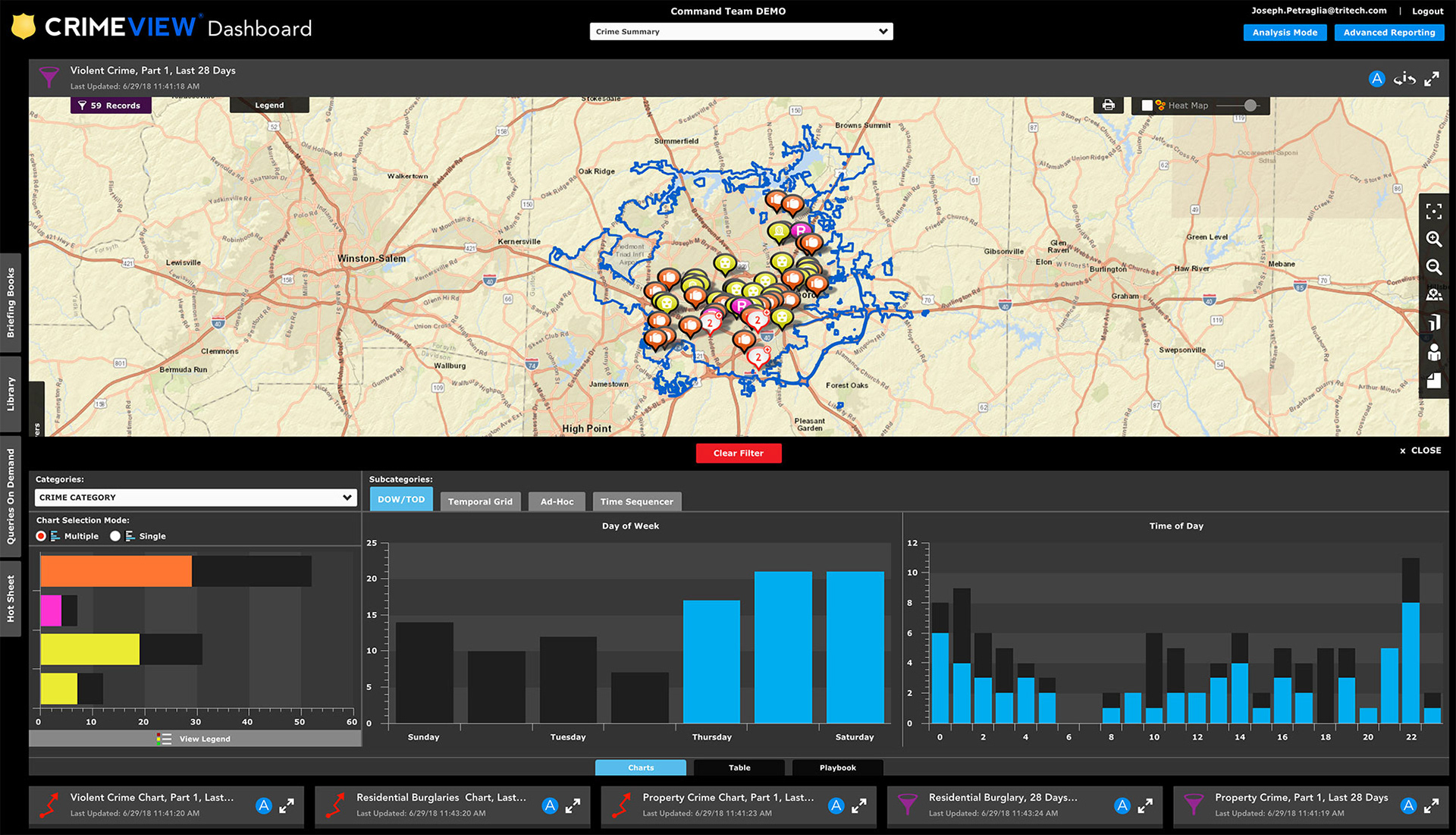Open the street view person tool
The width and height of the screenshot is (1456, 835).
(1433, 353)
